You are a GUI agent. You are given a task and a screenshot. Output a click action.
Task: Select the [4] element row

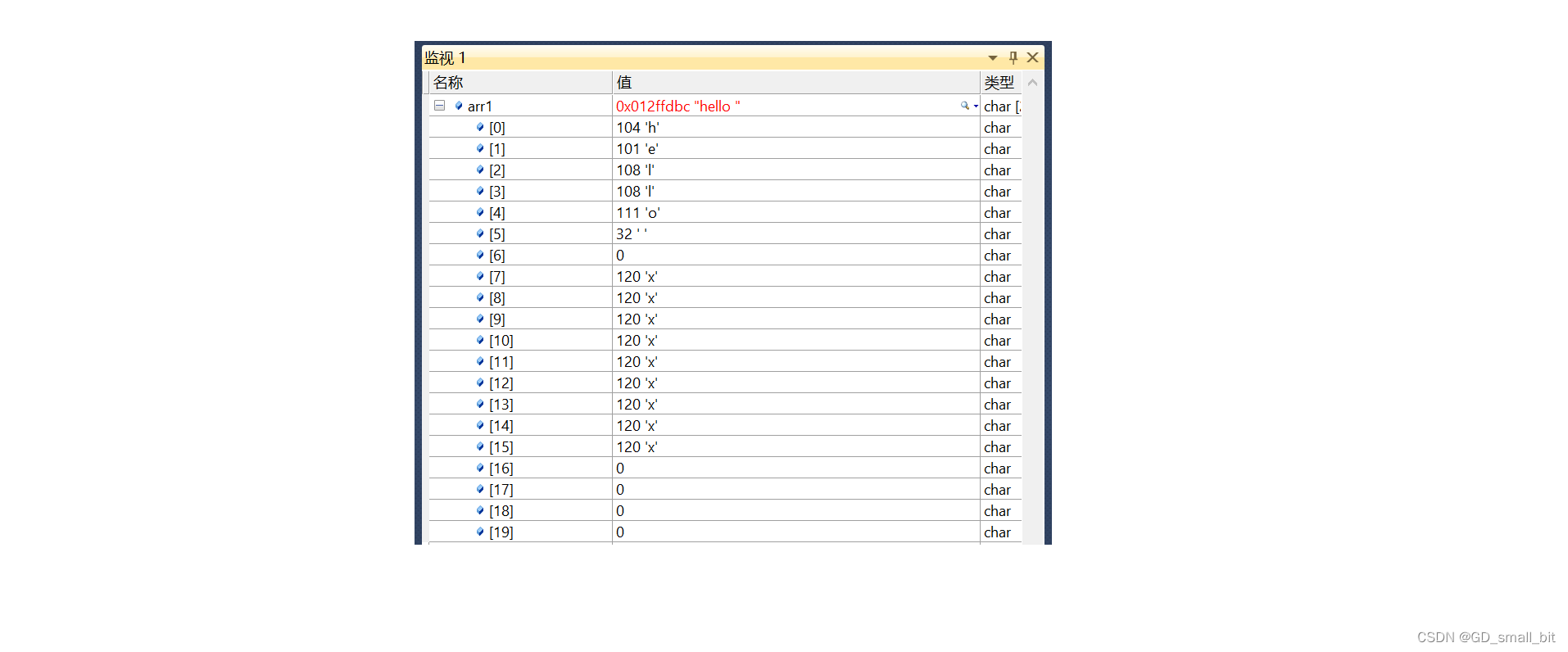click(725, 213)
